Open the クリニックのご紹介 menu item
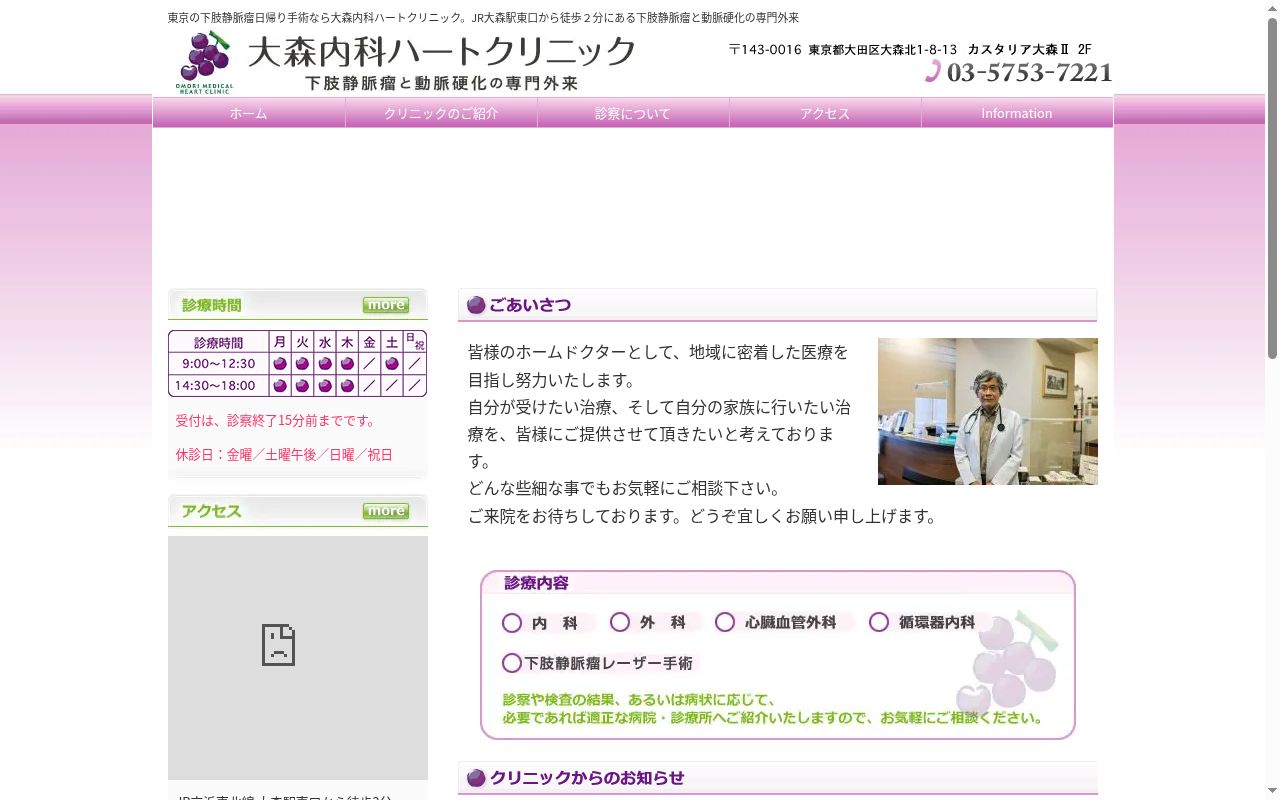 (441, 113)
